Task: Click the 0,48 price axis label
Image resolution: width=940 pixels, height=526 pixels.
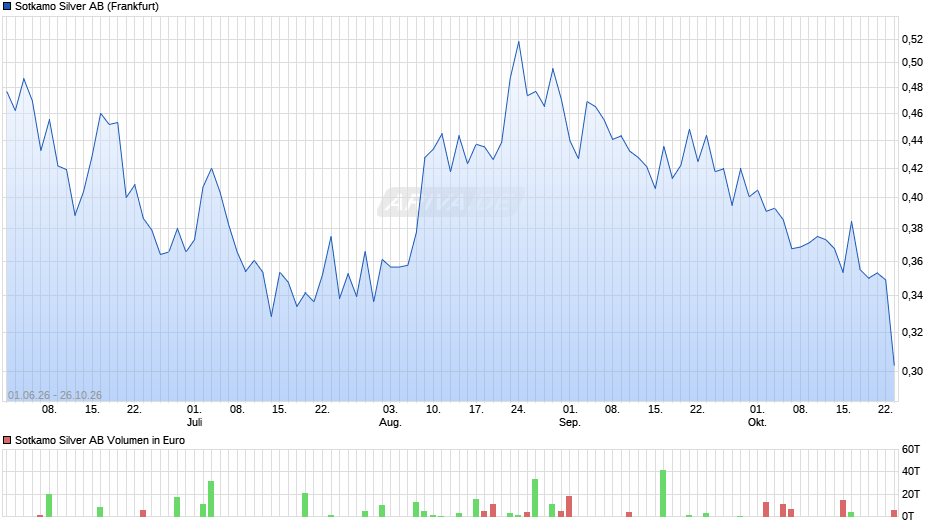Action: 912,88
